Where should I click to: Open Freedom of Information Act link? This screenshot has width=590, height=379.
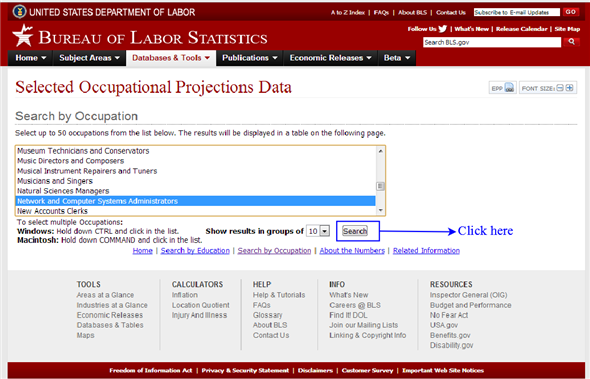pyautogui.click(x=151, y=370)
